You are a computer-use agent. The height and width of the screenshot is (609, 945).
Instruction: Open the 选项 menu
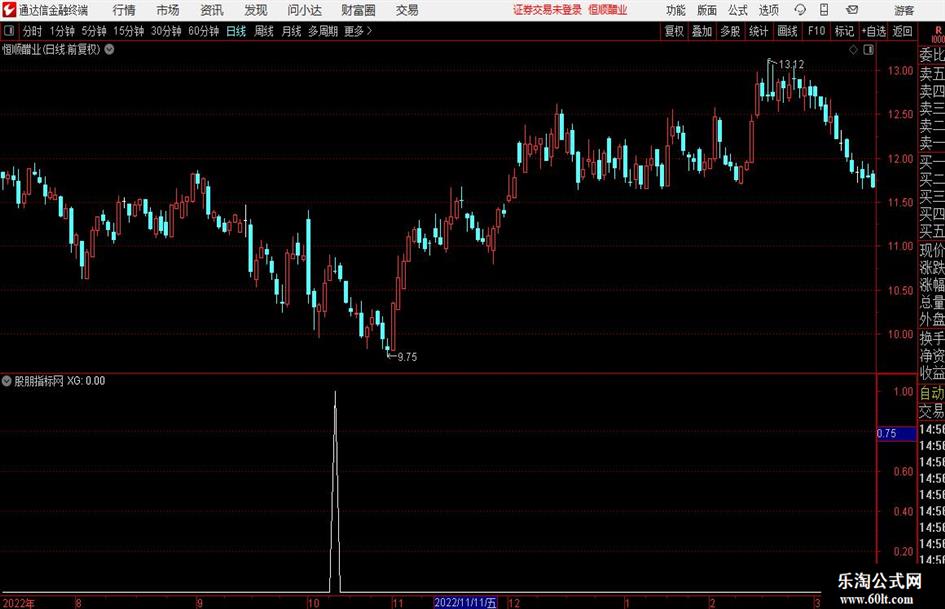(x=769, y=10)
